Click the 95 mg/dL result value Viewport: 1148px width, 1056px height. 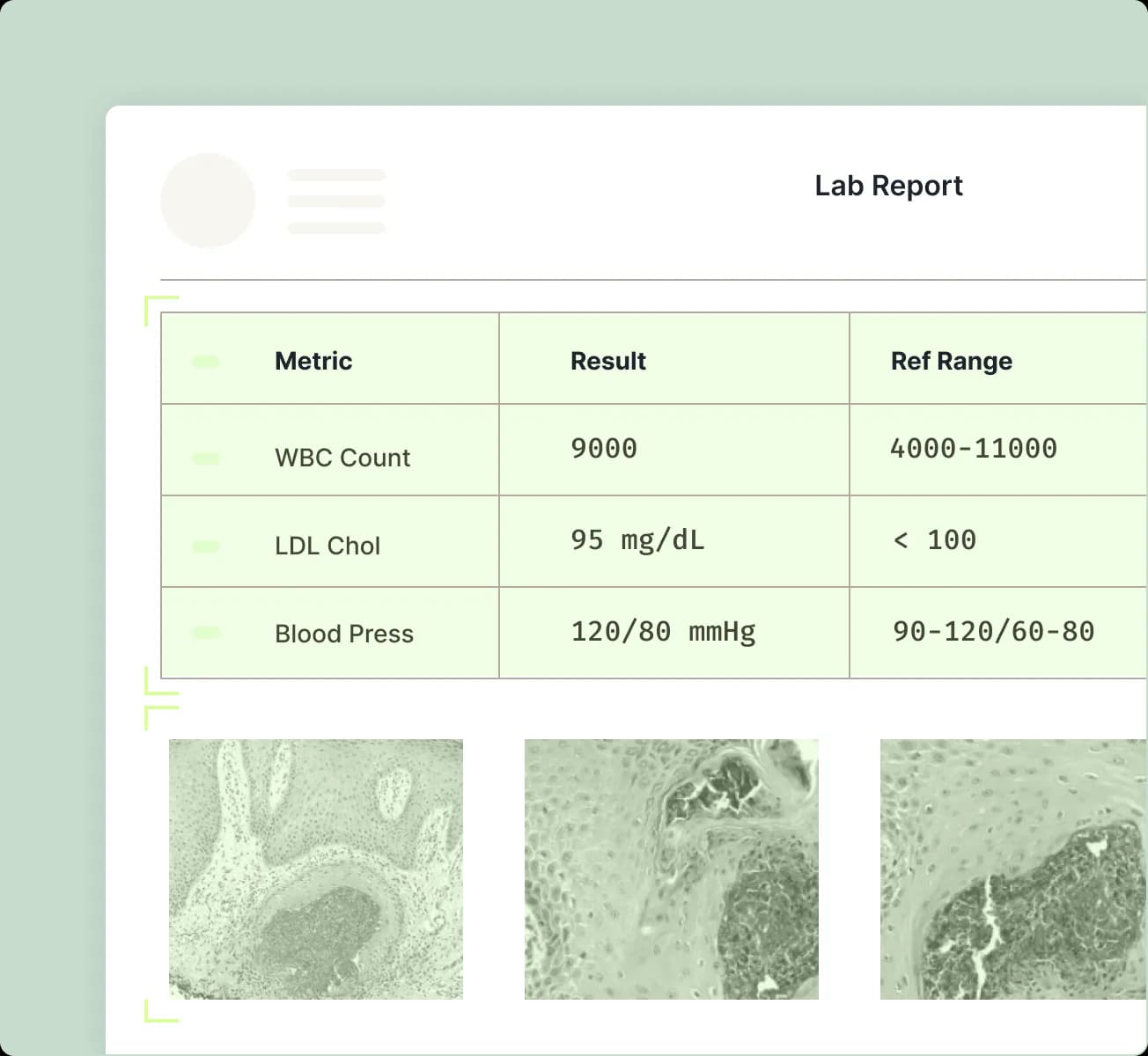coord(637,539)
